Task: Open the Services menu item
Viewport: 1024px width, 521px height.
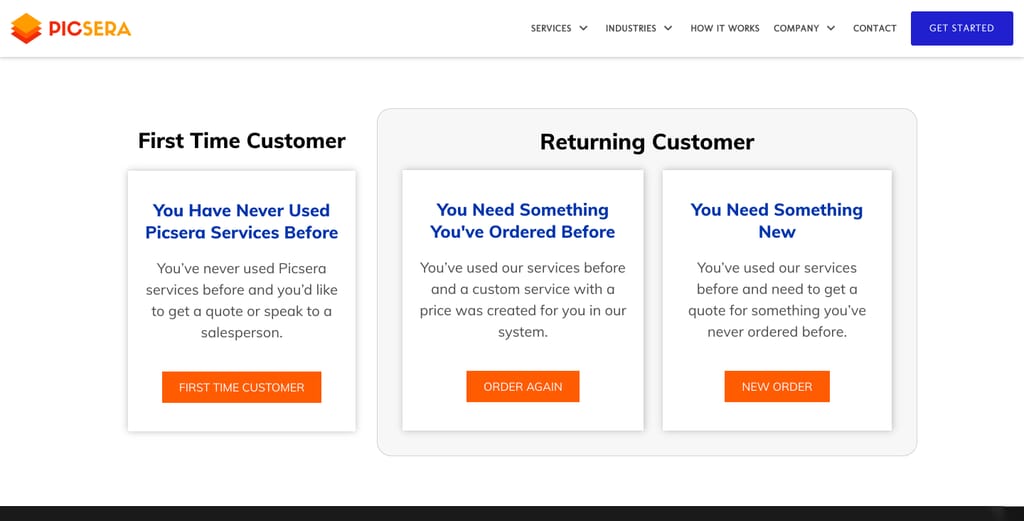Action: 551,28
